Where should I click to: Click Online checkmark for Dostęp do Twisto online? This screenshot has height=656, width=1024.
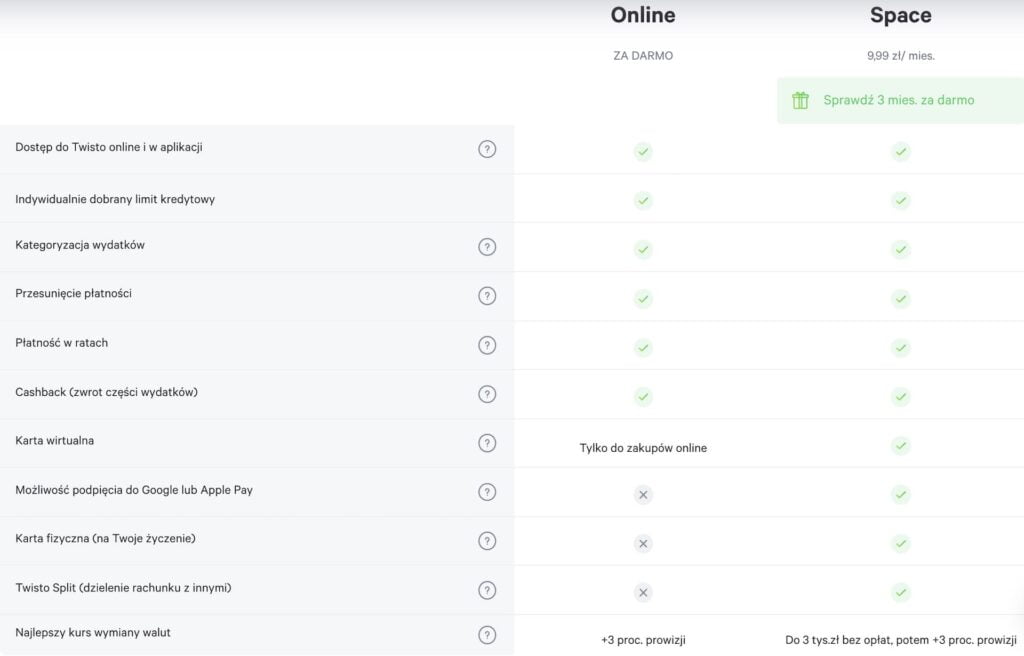pos(643,152)
